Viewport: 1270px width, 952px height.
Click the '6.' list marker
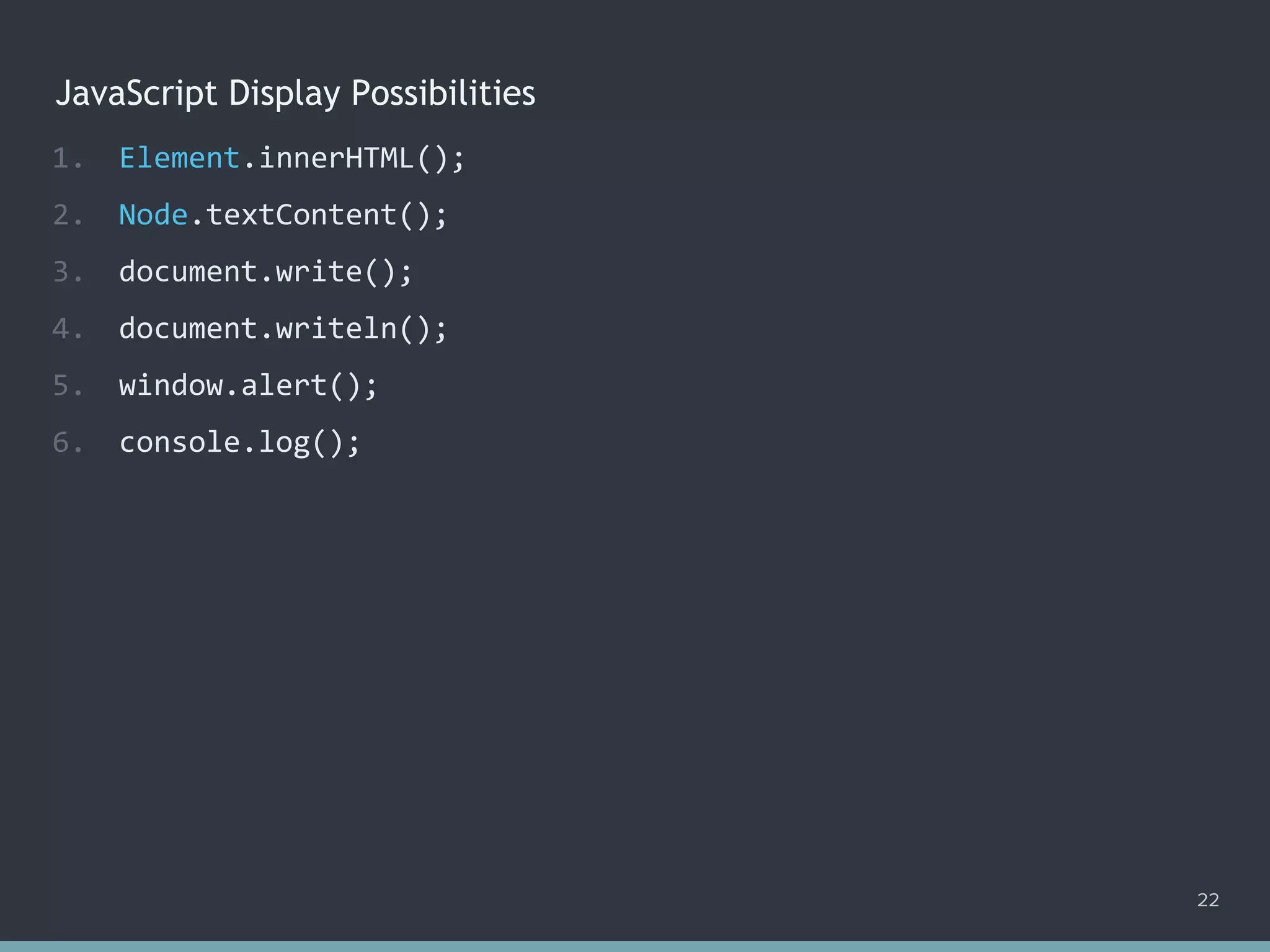[x=68, y=442]
